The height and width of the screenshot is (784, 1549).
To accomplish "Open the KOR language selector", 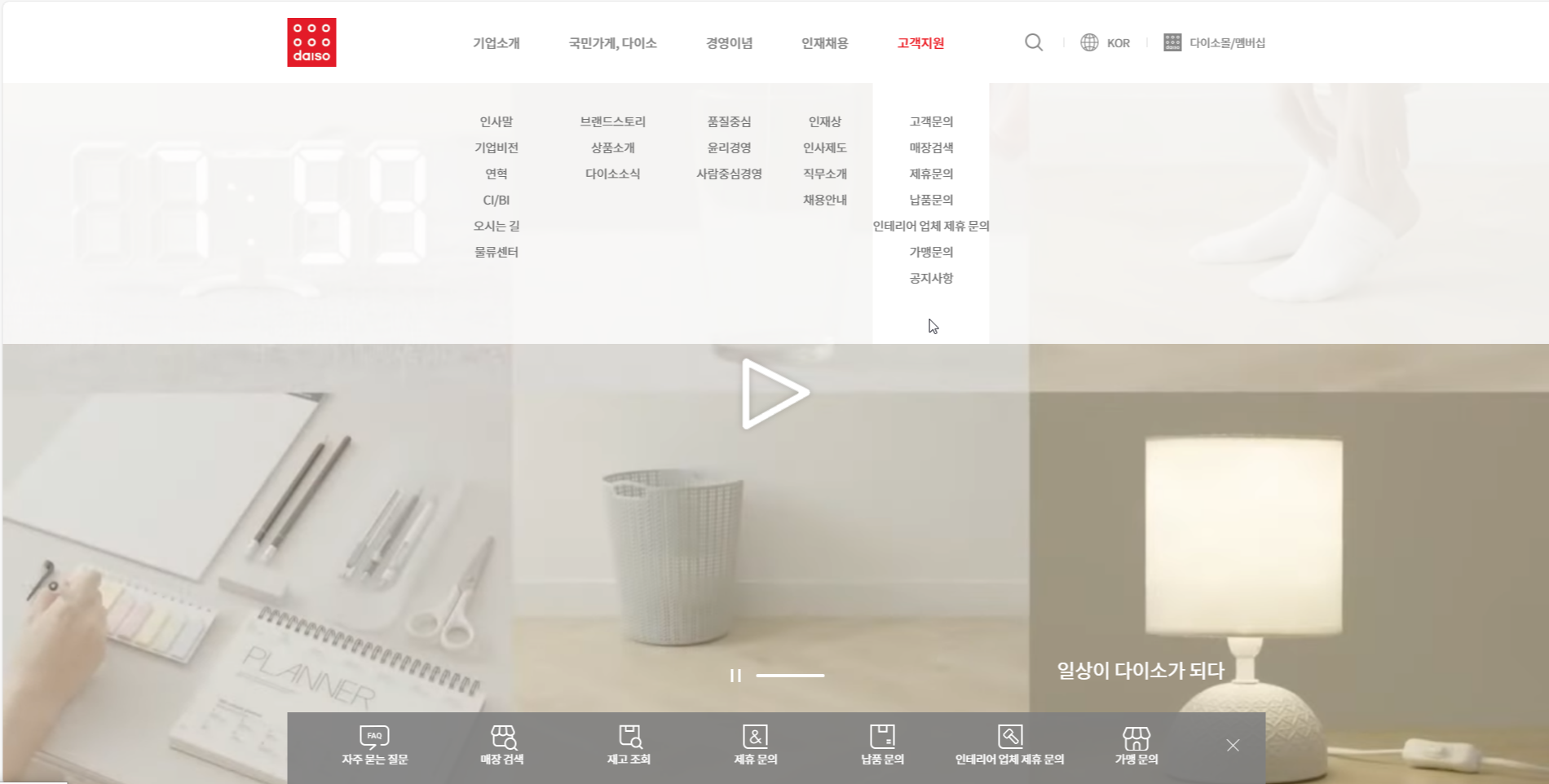I will (1119, 43).
